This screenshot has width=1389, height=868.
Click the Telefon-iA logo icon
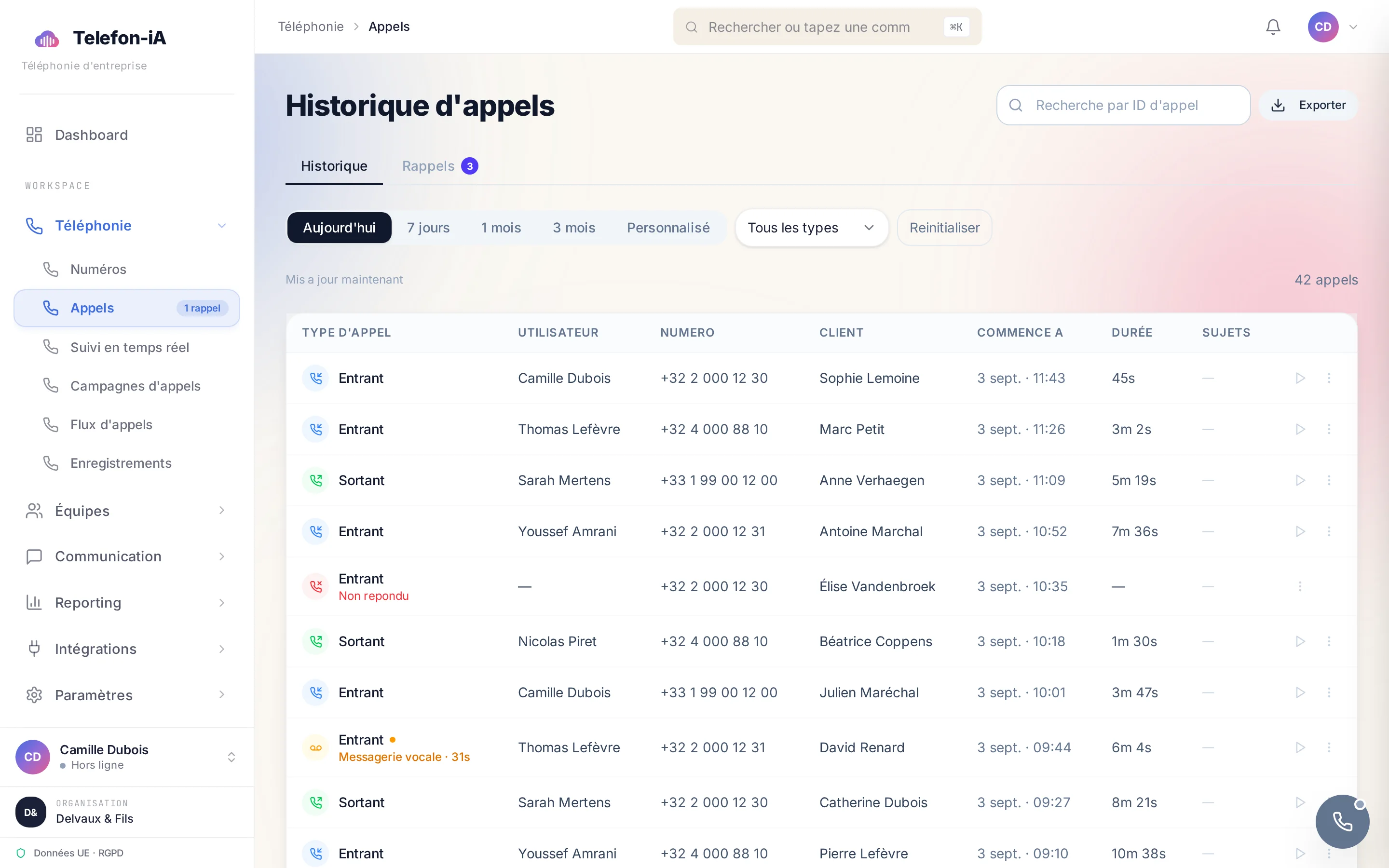point(47,39)
